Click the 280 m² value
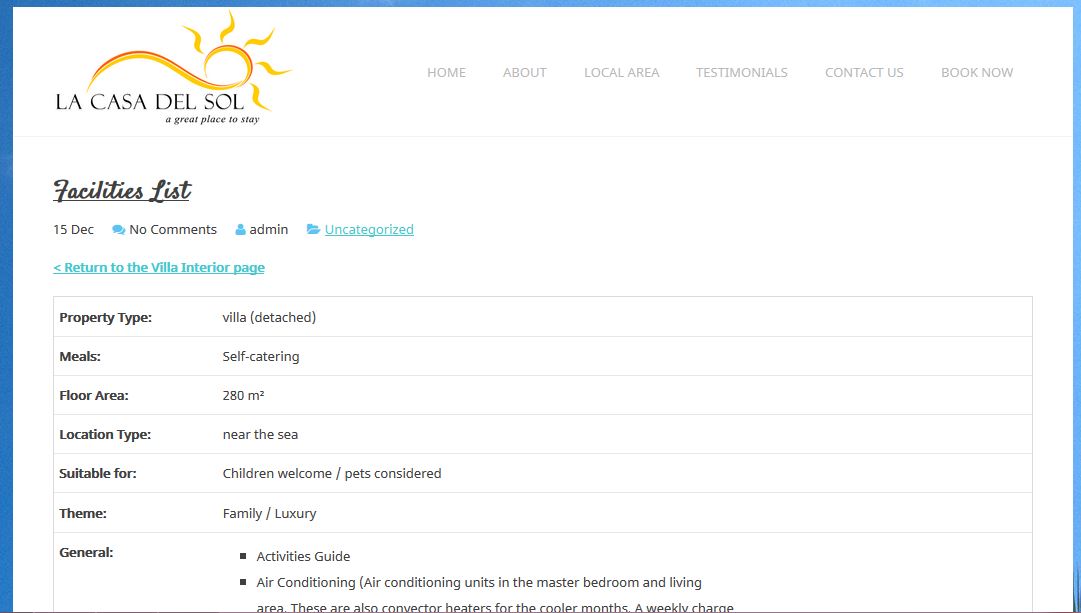 243,396
